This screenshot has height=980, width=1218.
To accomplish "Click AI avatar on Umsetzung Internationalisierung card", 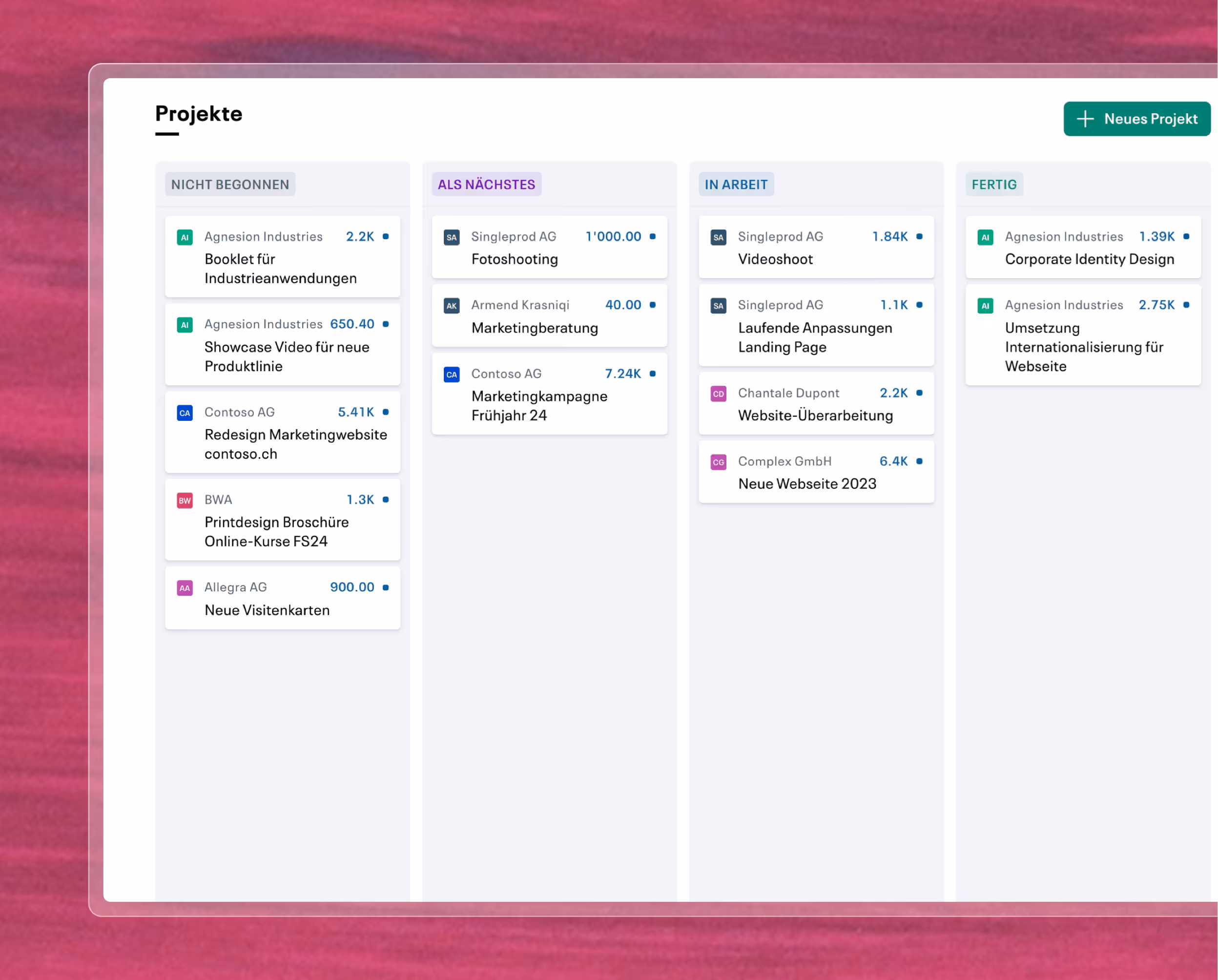I will 985,306.
